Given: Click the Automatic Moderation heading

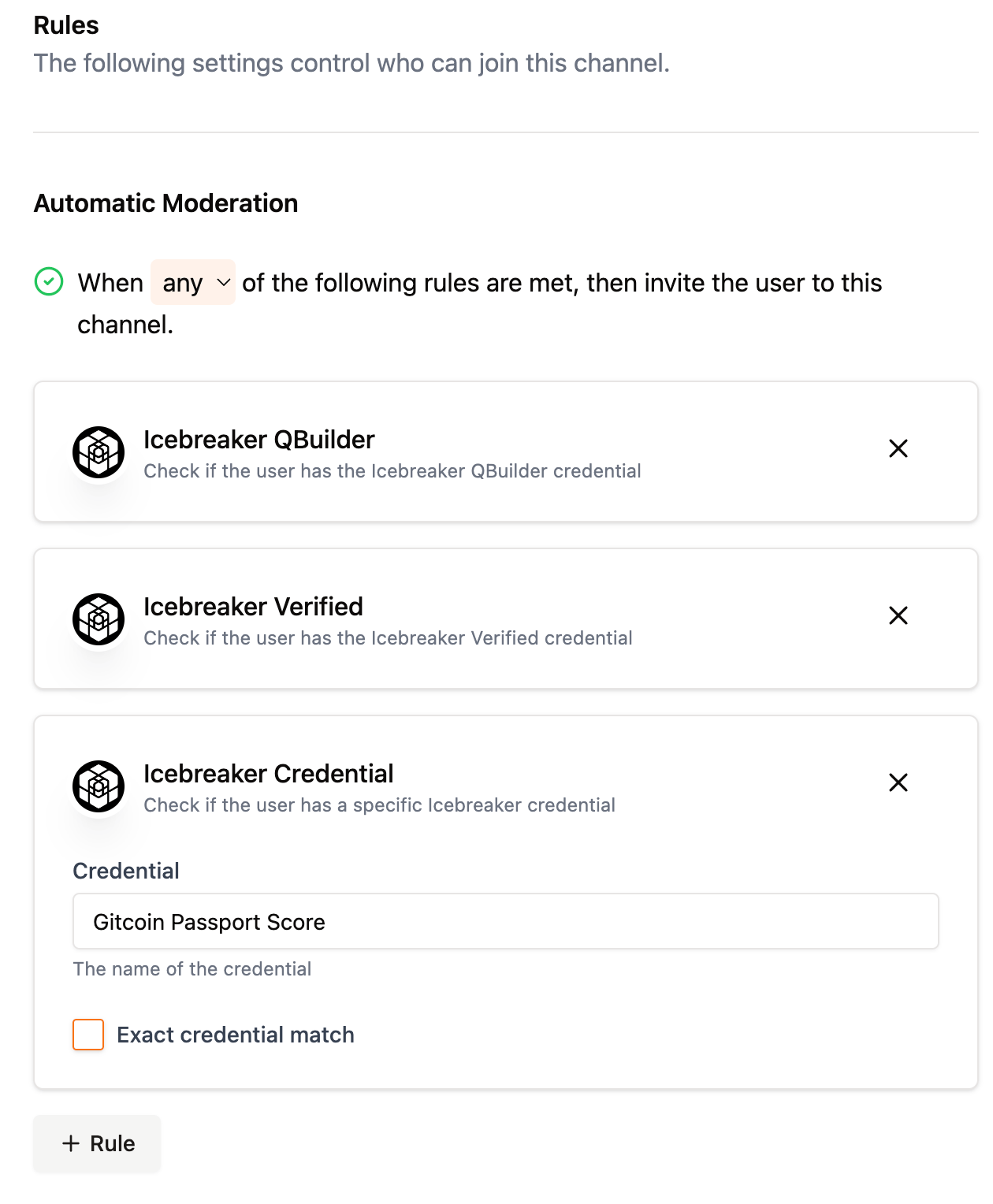Looking at the screenshot, I should click(x=165, y=203).
